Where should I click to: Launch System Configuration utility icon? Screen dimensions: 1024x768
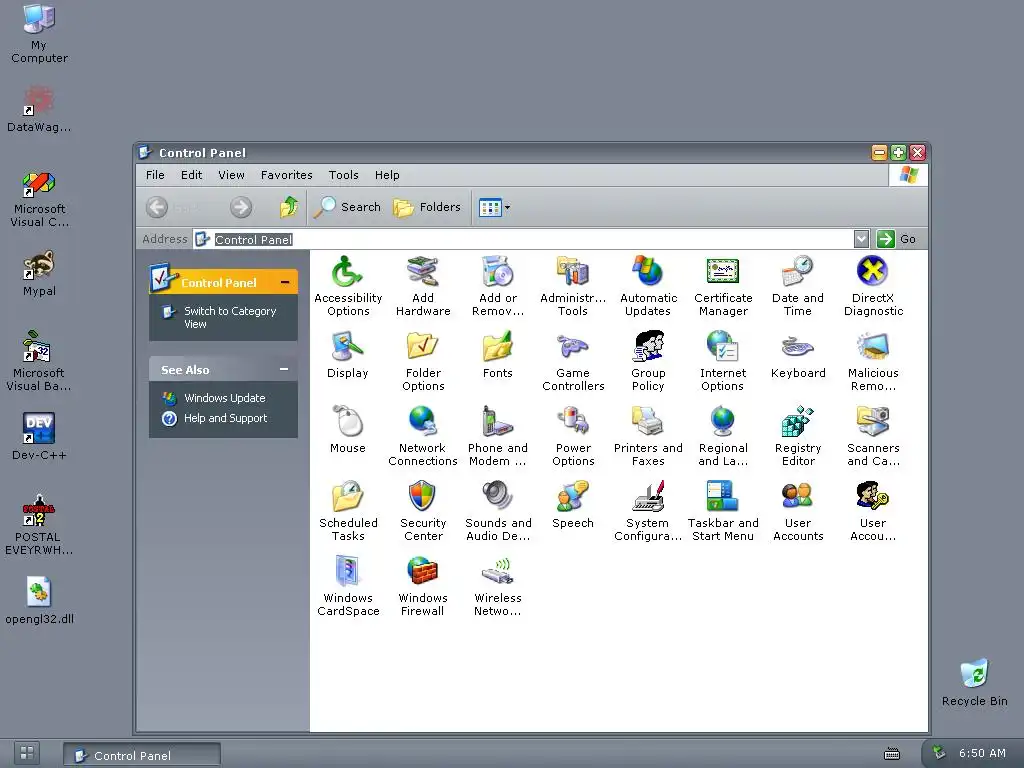(648, 511)
